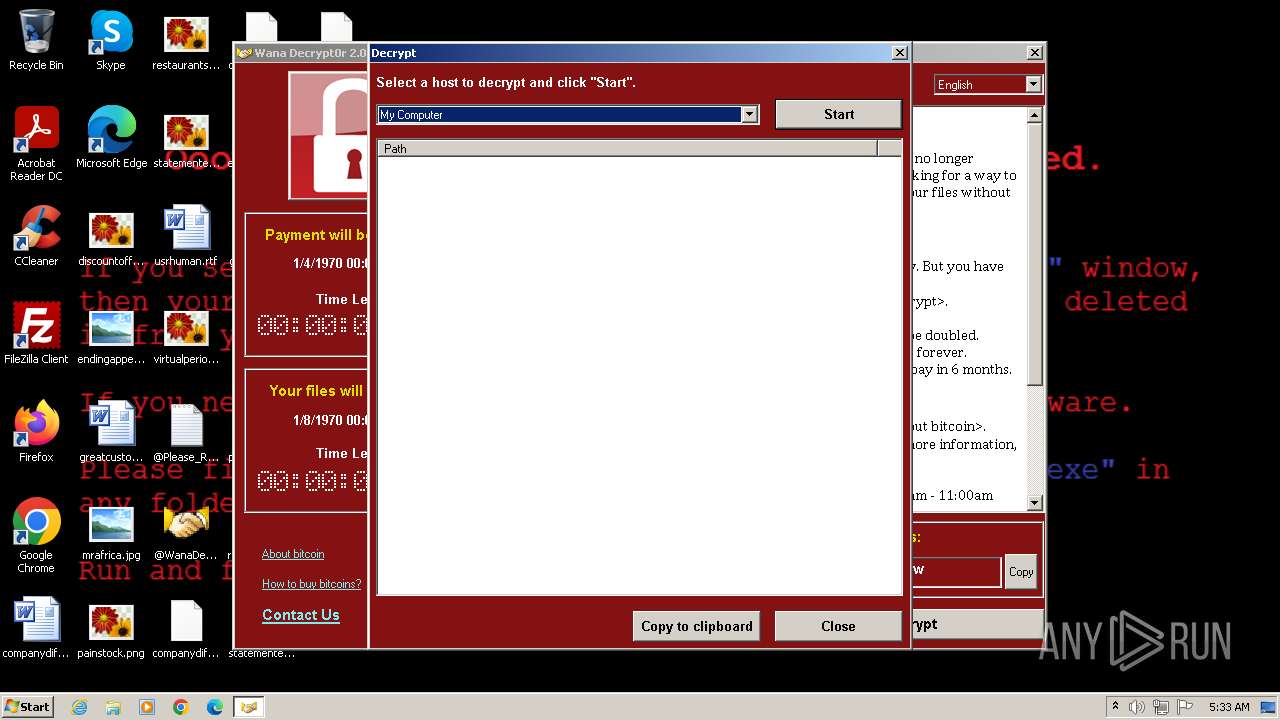This screenshot has height=720, width=1280.
Task: Select the discountoff image file
Action: point(111,238)
